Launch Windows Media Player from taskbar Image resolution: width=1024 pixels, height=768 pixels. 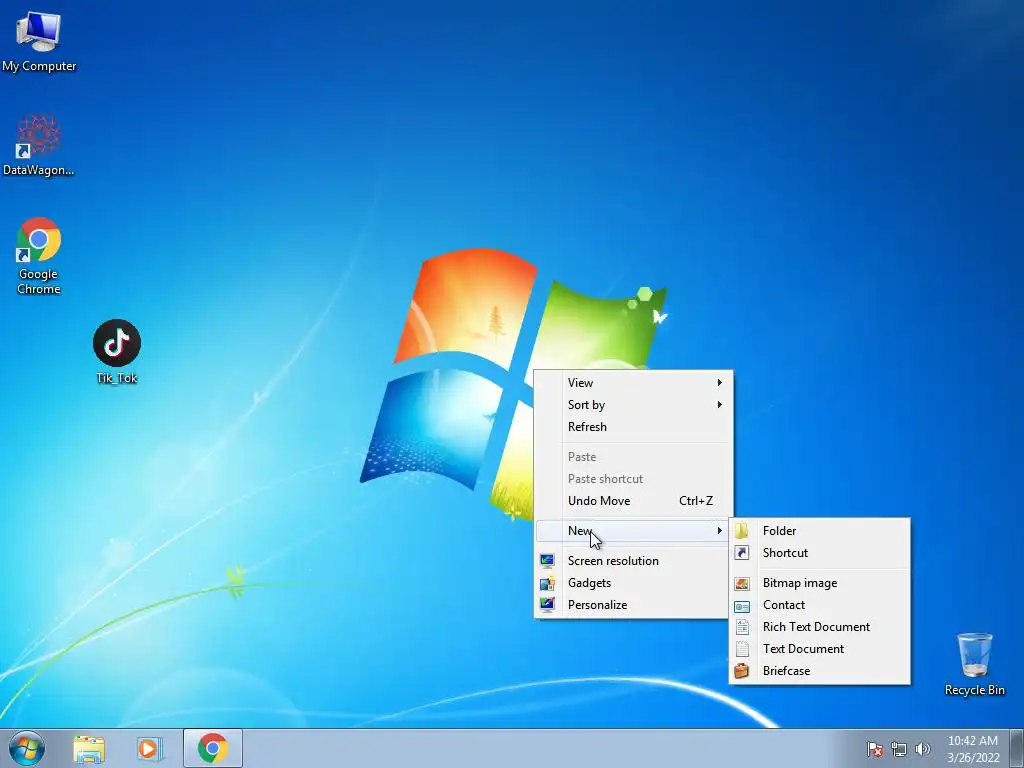pos(150,748)
